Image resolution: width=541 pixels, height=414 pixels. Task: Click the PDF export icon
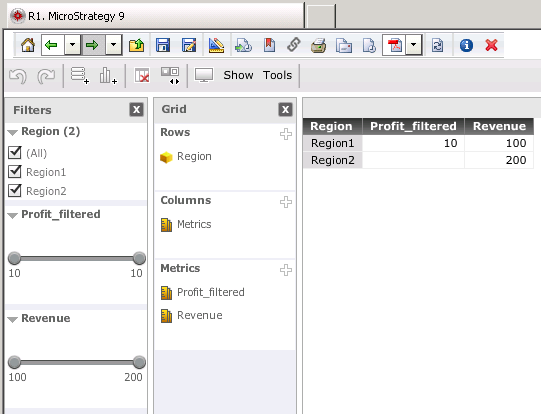[x=394, y=45]
